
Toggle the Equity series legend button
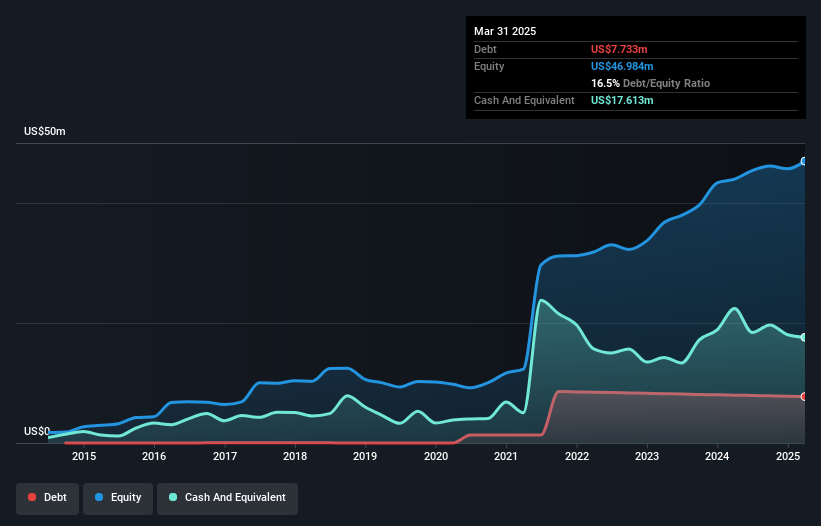[x=118, y=498]
